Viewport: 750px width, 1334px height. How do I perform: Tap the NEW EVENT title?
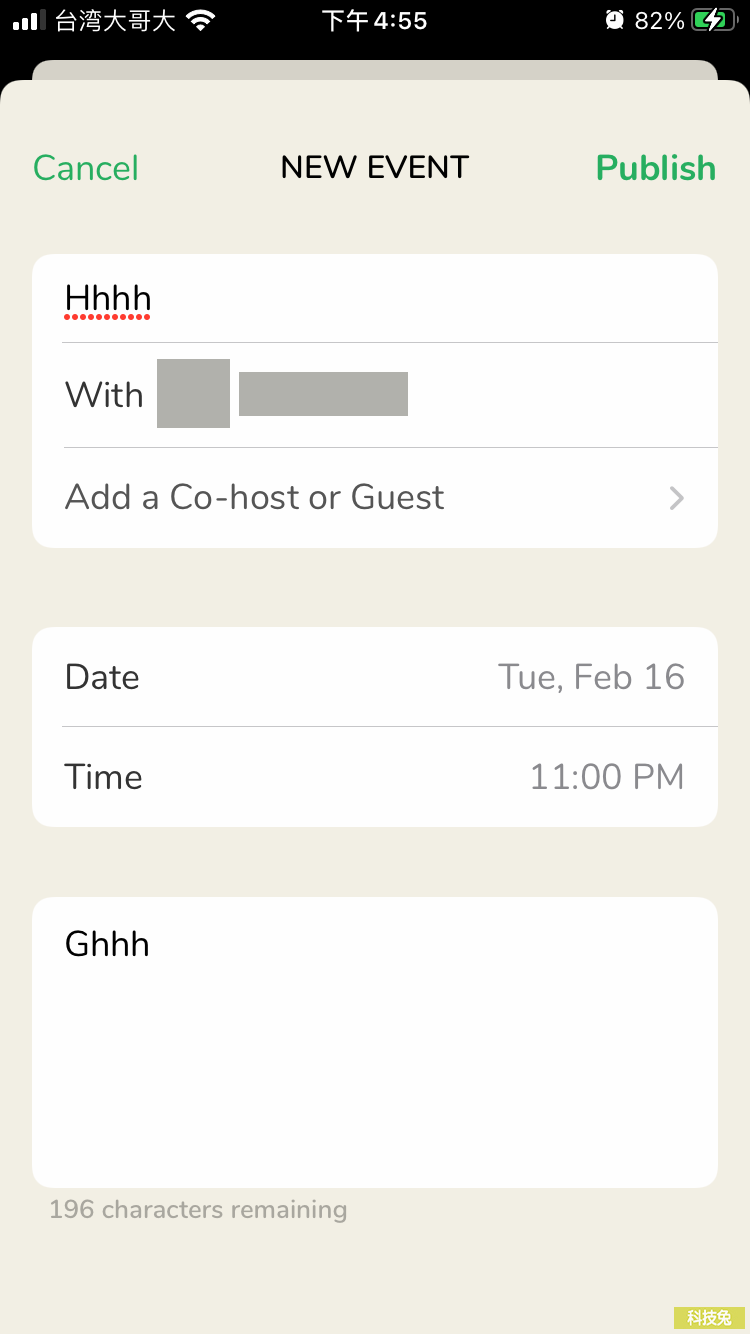point(375,168)
